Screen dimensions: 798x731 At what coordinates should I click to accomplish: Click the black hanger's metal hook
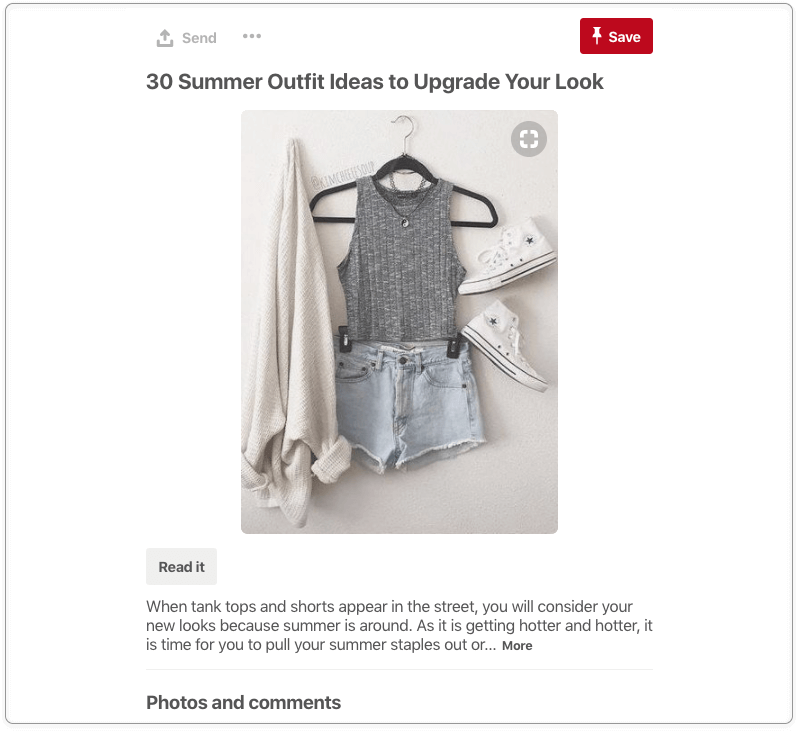404,133
